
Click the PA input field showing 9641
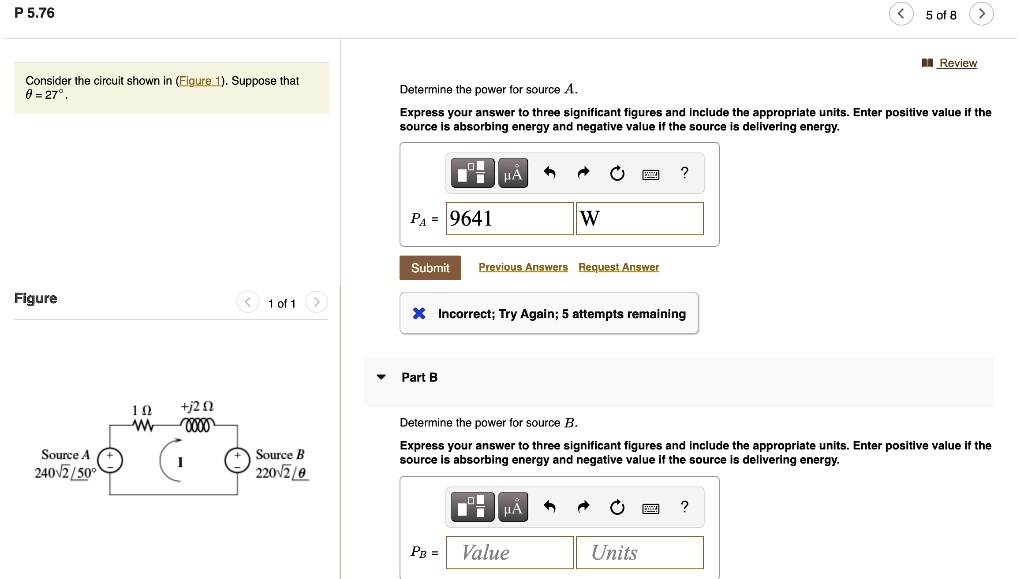pos(509,218)
